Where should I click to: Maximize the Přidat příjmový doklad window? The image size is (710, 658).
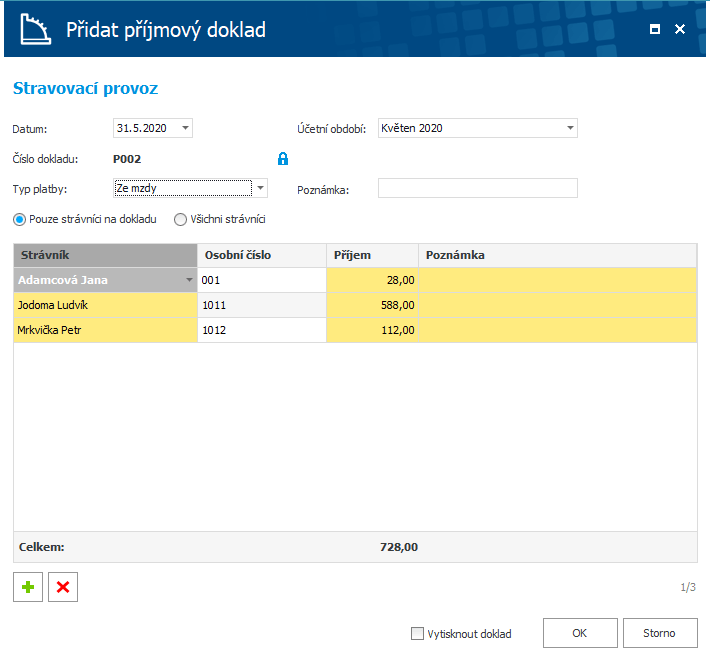pos(654,29)
